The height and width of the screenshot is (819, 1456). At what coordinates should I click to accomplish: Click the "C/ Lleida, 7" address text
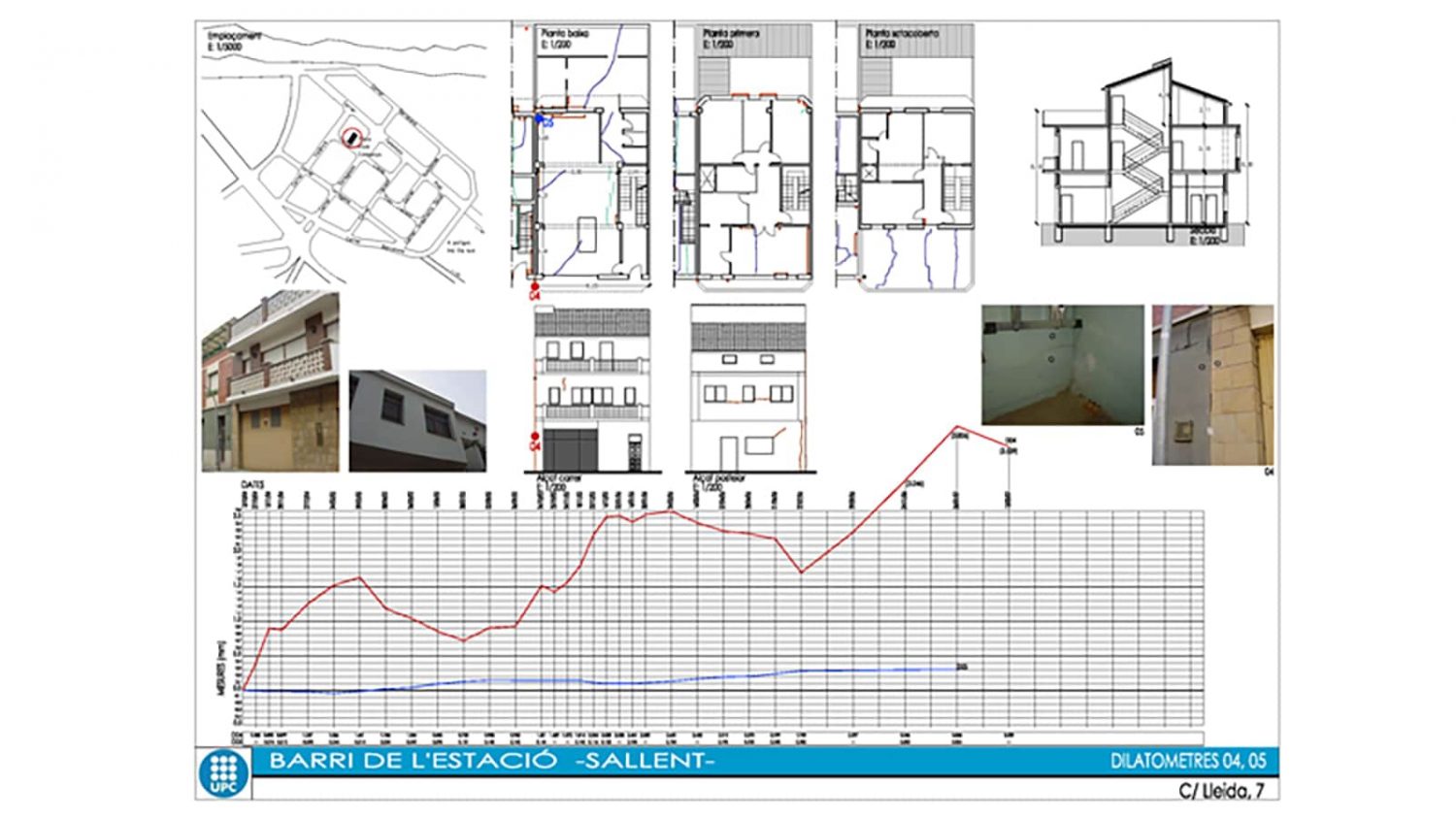pyautogui.click(x=1221, y=791)
